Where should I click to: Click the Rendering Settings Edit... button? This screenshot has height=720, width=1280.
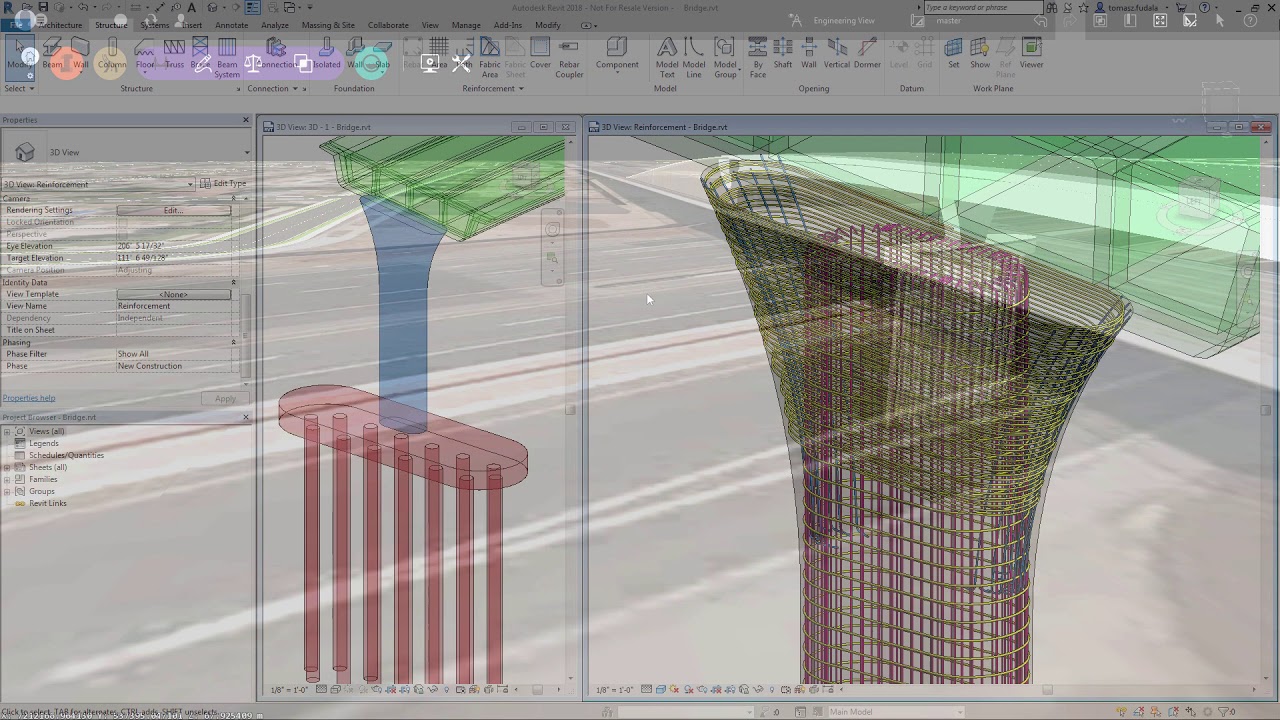click(173, 210)
